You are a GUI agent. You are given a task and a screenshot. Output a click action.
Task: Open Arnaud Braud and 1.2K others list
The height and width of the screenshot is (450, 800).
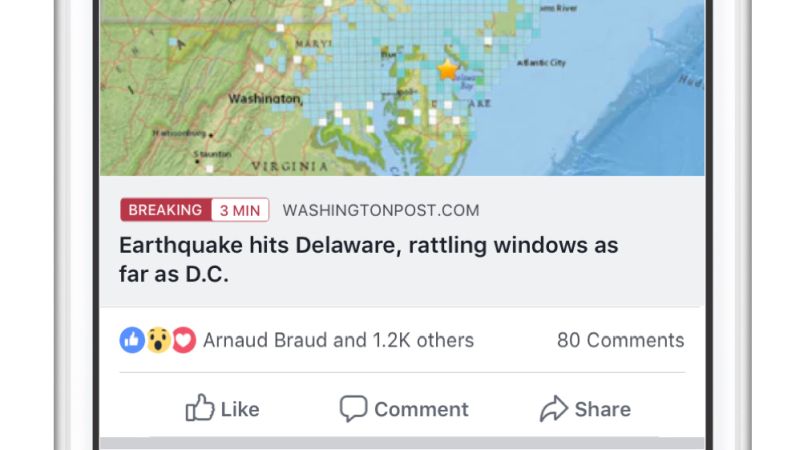(x=338, y=340)
